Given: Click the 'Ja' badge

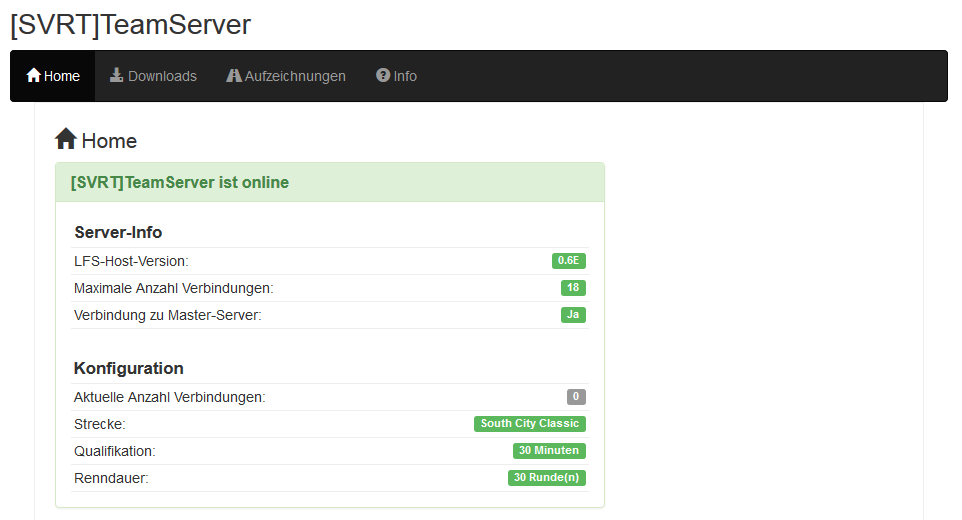Looking at the screenshot, I should point(573,315).
